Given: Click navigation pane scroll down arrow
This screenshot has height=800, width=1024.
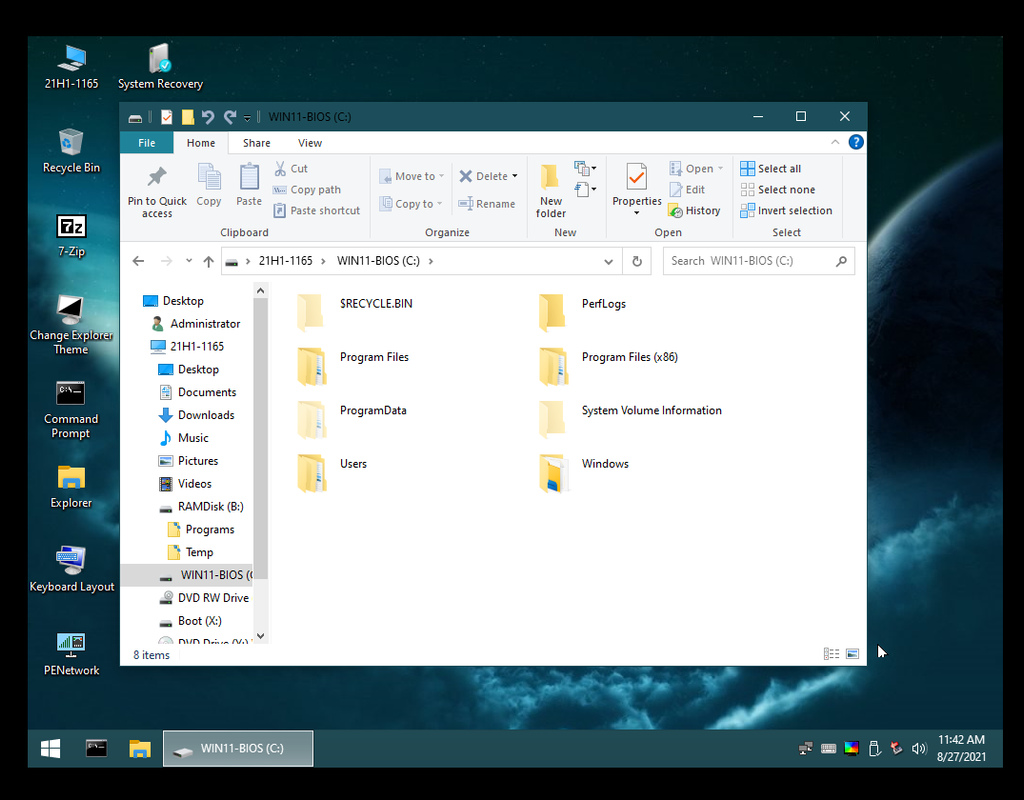Looking at the screenshot, I should click(261, 635).
